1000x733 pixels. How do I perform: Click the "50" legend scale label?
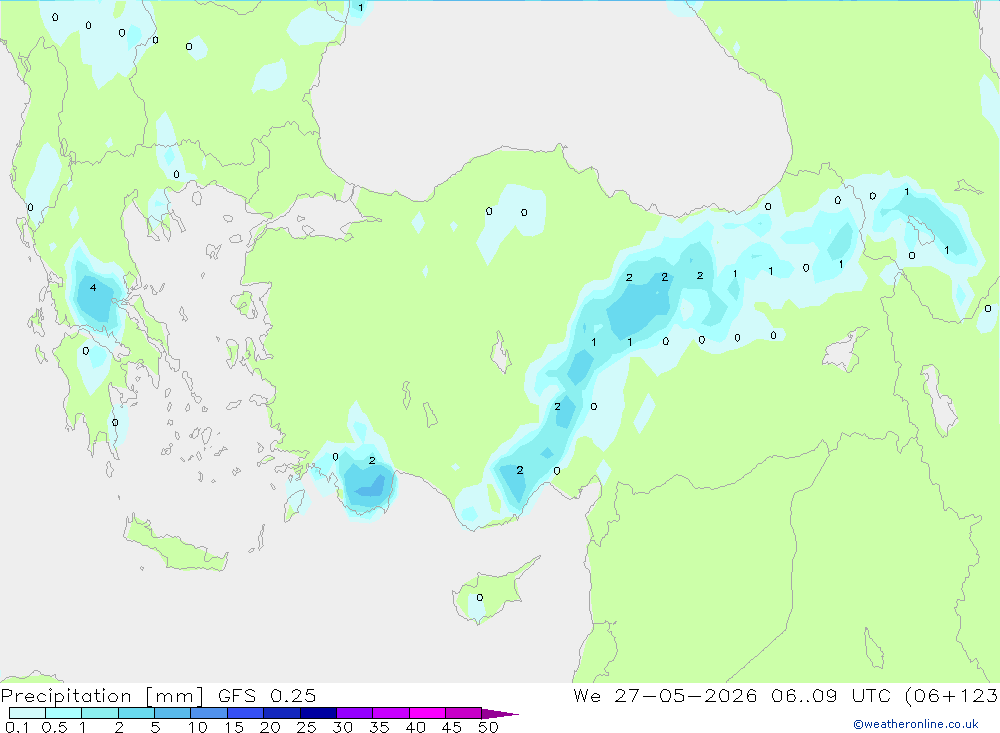[x=488, y=727]
